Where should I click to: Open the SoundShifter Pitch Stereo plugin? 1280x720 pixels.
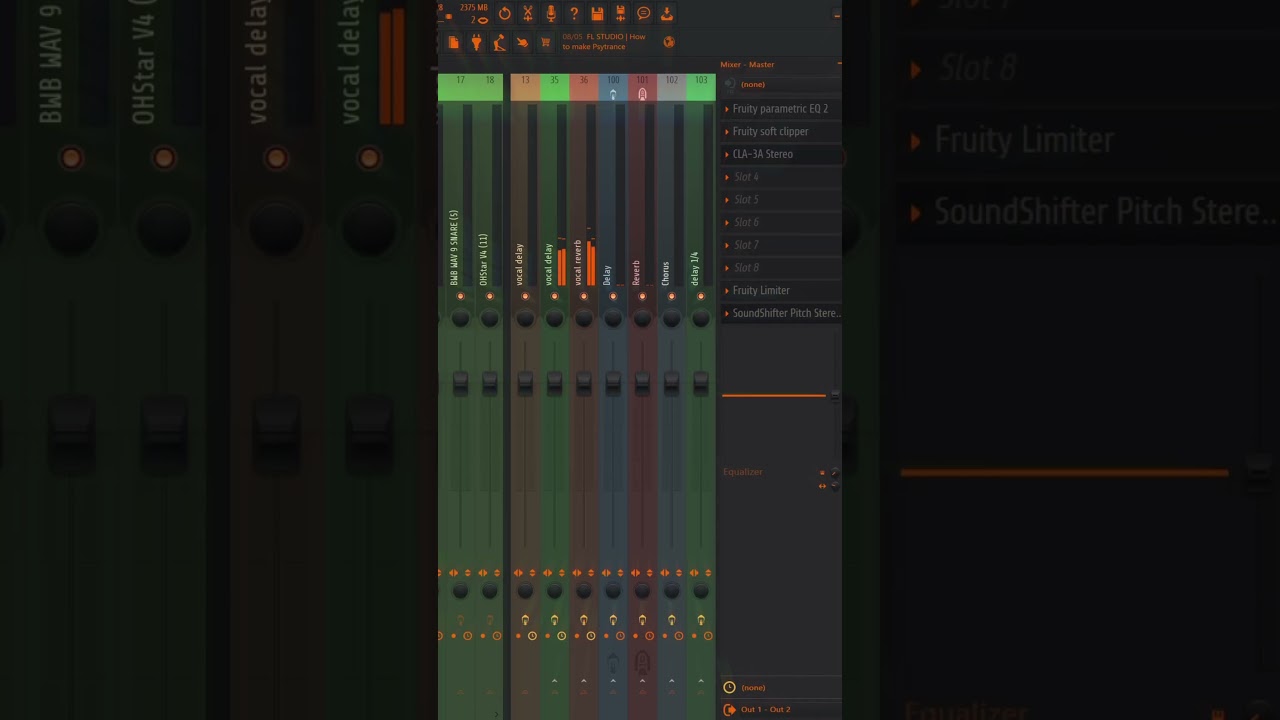point(787,314)
